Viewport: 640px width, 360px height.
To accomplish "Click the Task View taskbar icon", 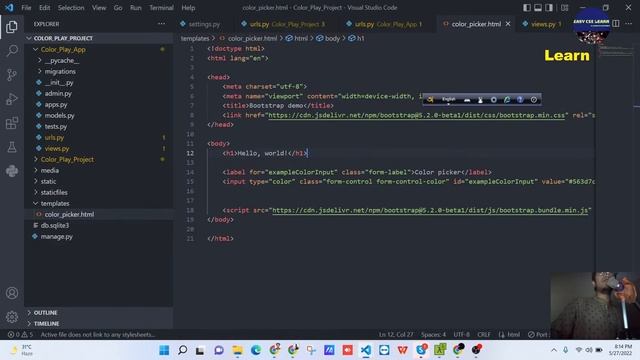I will [200, 350].
